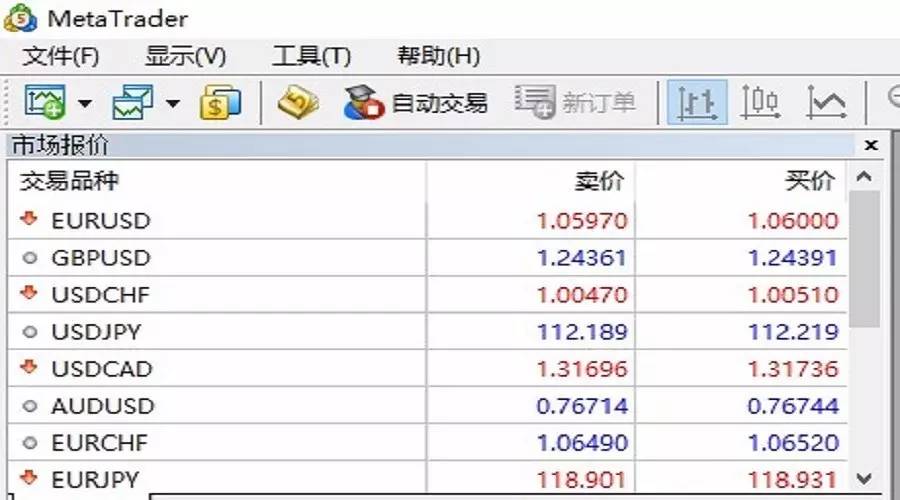Open the 帮助(H) menu
Image resolution: width=900 pixels, height=500 pixels.
(439, 56)
